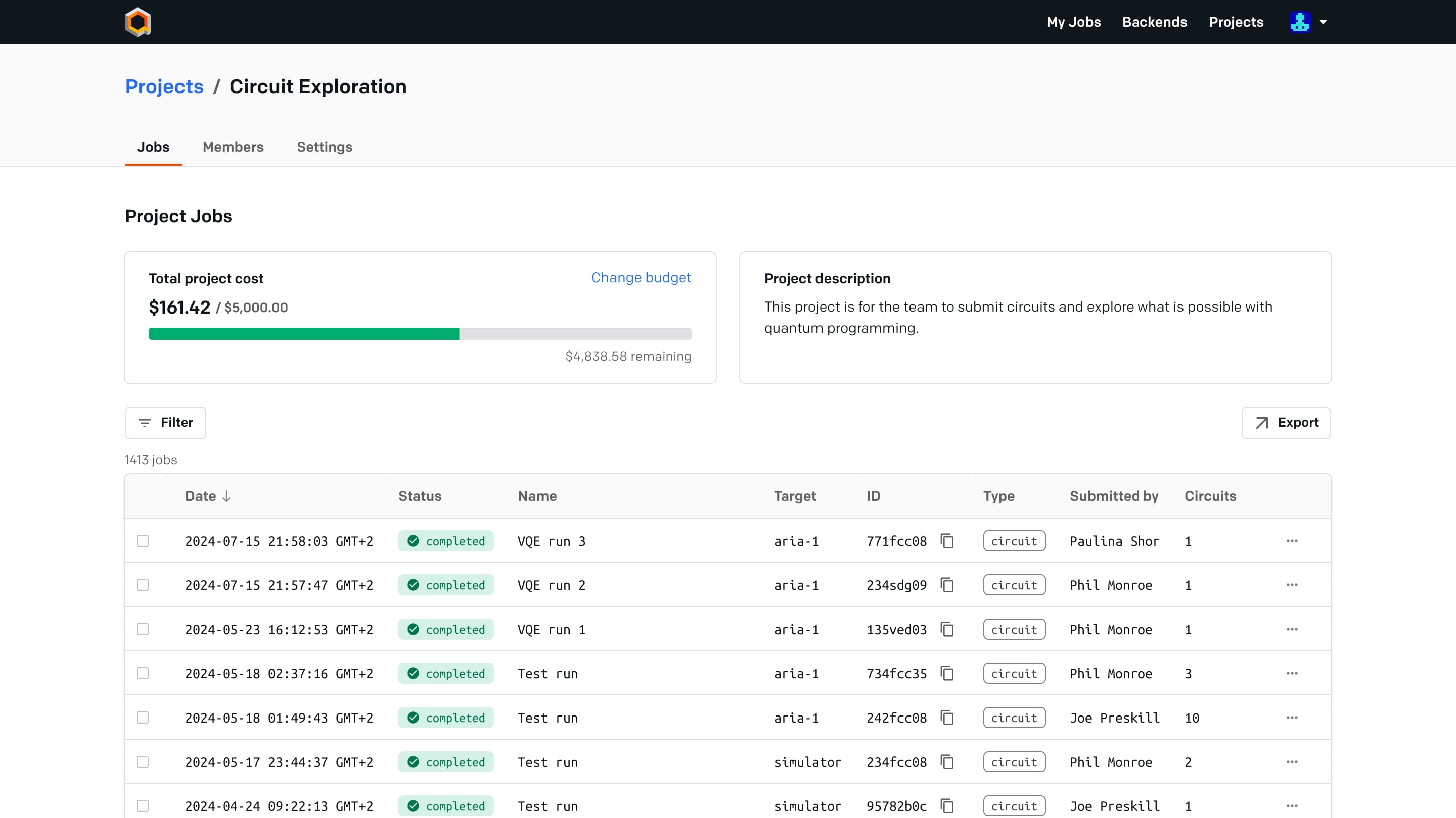Select the 2024-05-17 Test run checkbox

click(x=142, y=762)
